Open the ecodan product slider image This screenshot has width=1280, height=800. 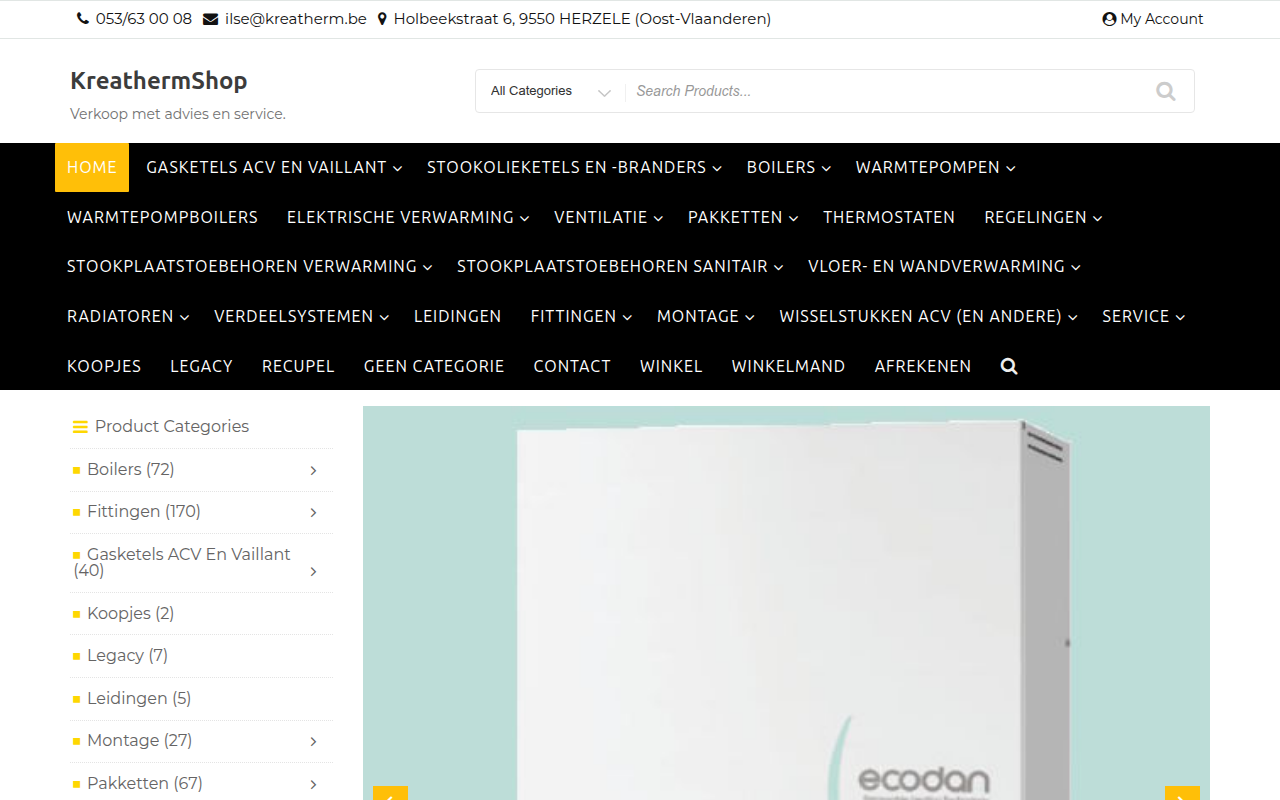click(x=786, y=603)
